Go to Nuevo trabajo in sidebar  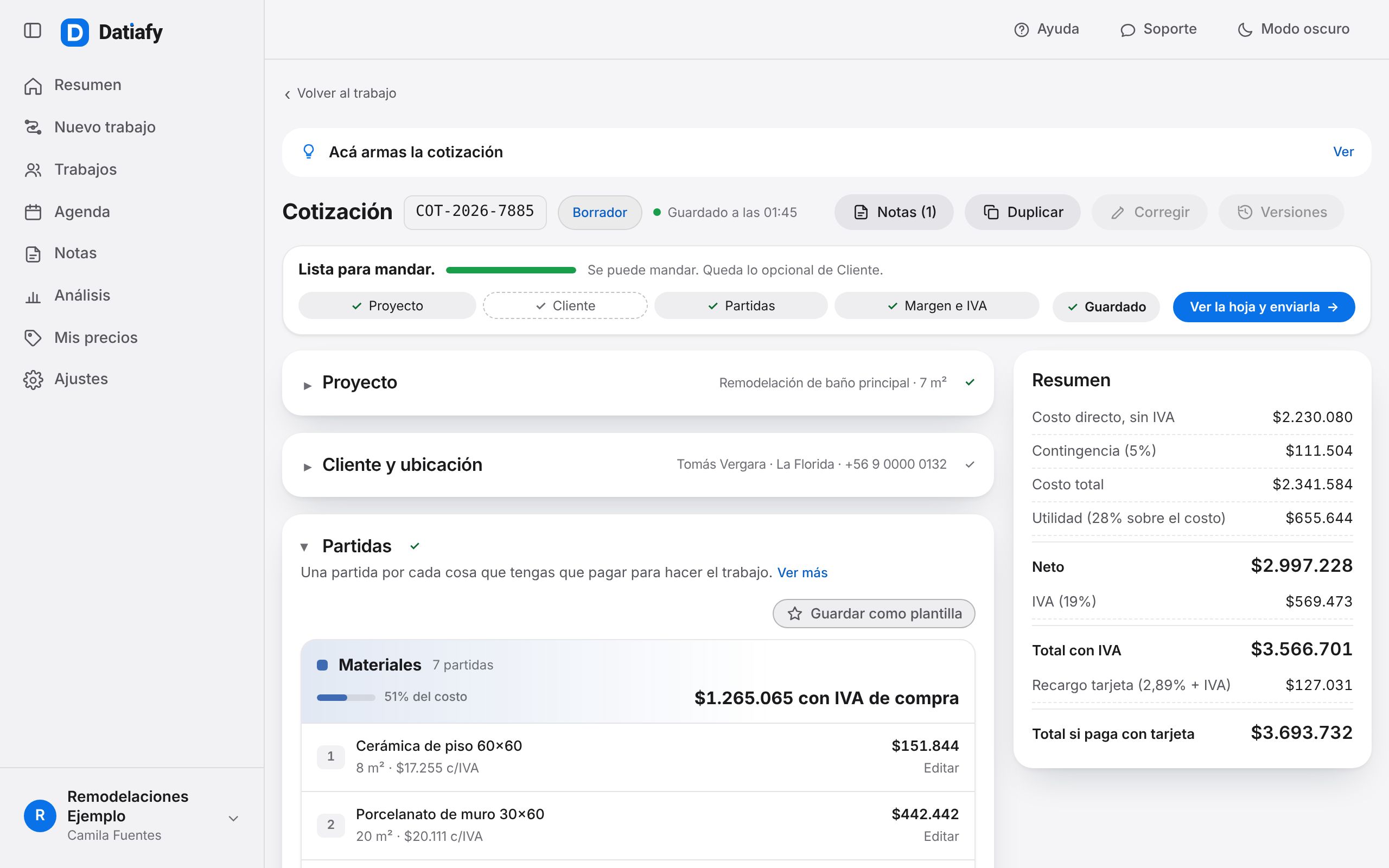90,127
